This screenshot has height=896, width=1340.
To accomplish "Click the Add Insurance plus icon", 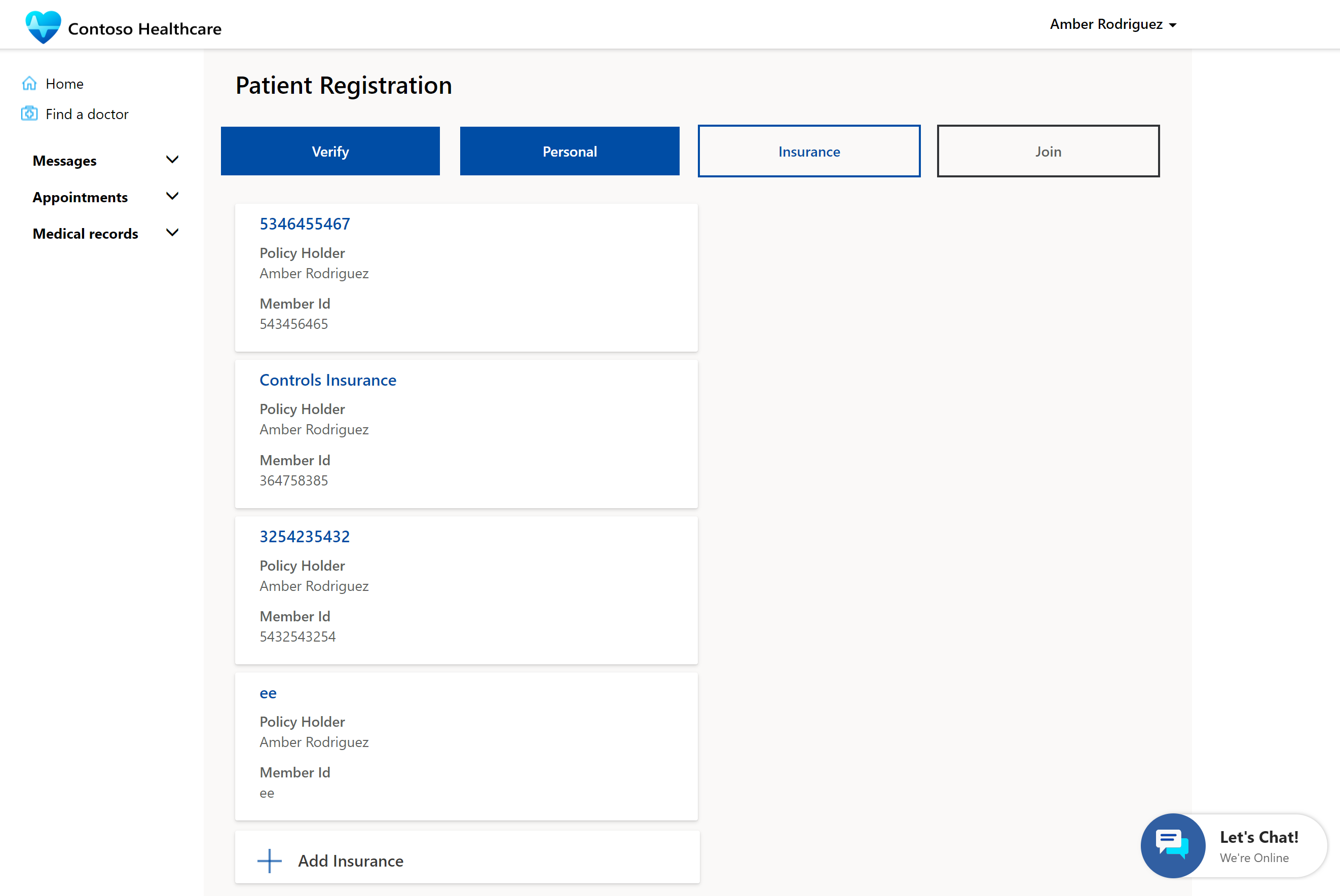I will (270, 860).
